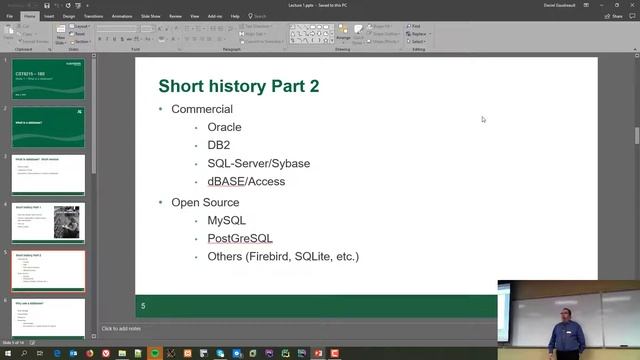Select slide 2 'What is a database?' thumbnail
The height and width of the screenshot is (360, 640).
pyautogui.click(x=48, y=127)
